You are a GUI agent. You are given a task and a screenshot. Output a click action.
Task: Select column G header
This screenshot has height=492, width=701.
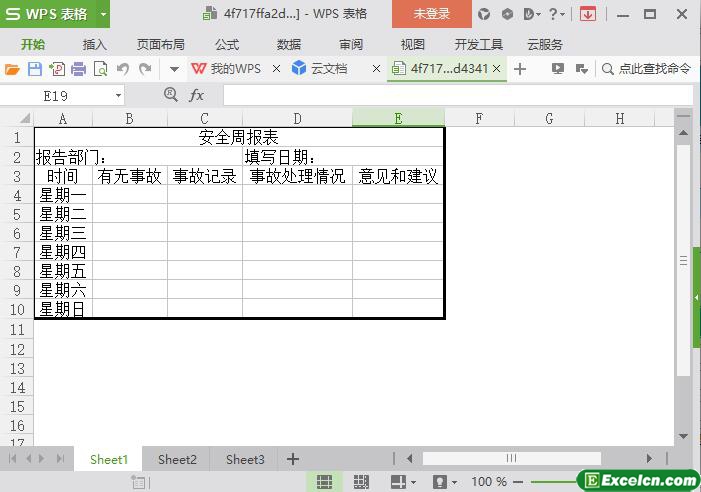point(549,118)
